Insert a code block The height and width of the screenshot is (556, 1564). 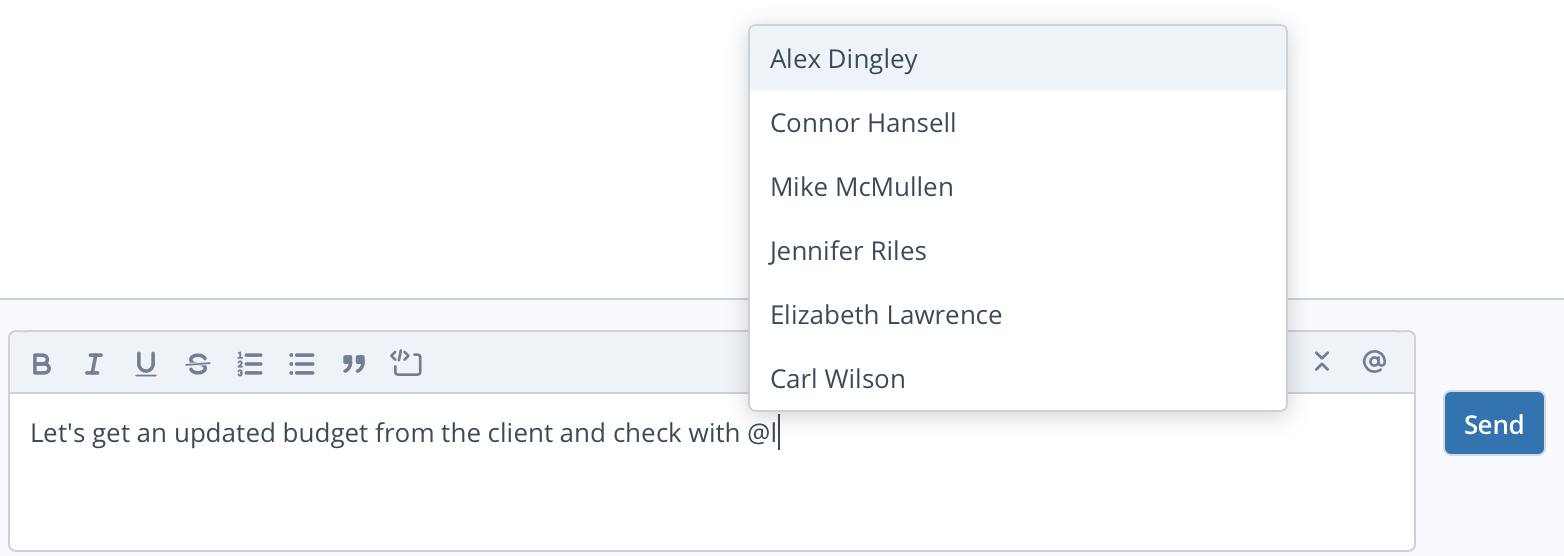[x=406, y=363]
